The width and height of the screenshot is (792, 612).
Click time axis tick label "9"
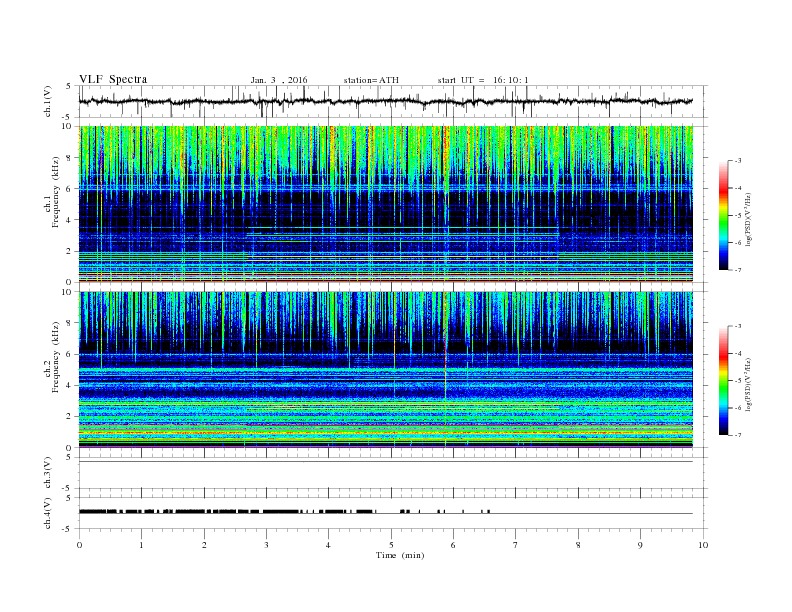(640, 545)
